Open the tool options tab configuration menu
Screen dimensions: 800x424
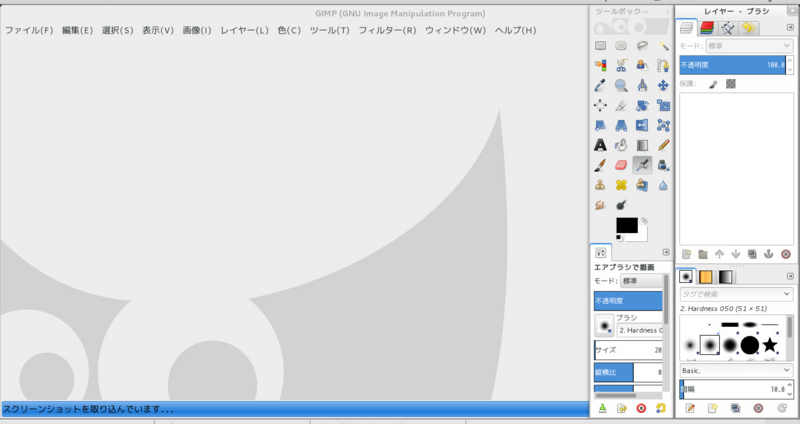coord(666,252)
